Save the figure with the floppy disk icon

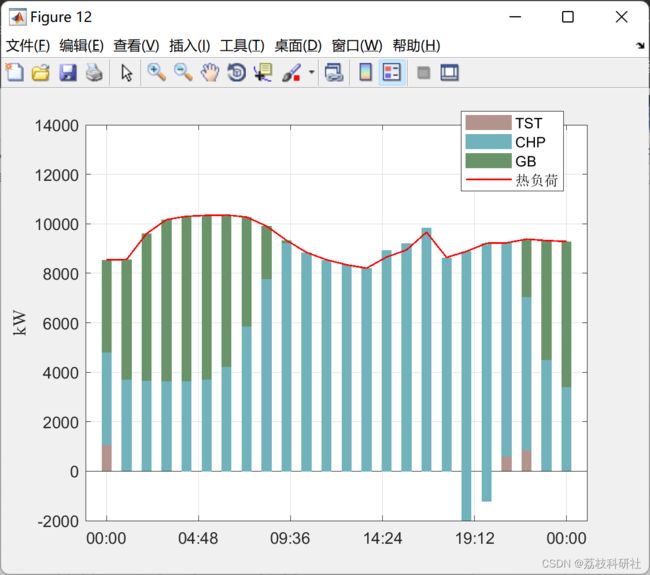68,73
